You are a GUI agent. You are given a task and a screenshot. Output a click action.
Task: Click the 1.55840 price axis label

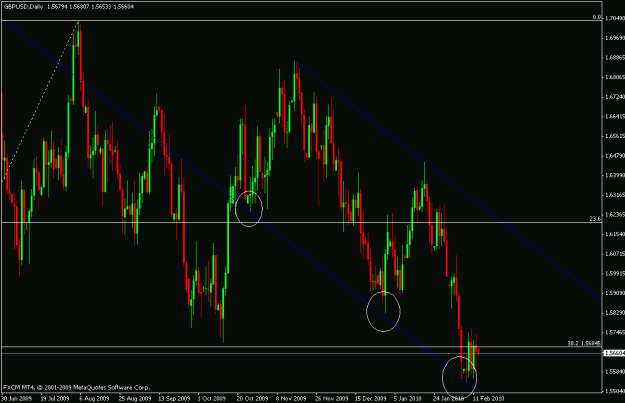(x=615, y=372)
